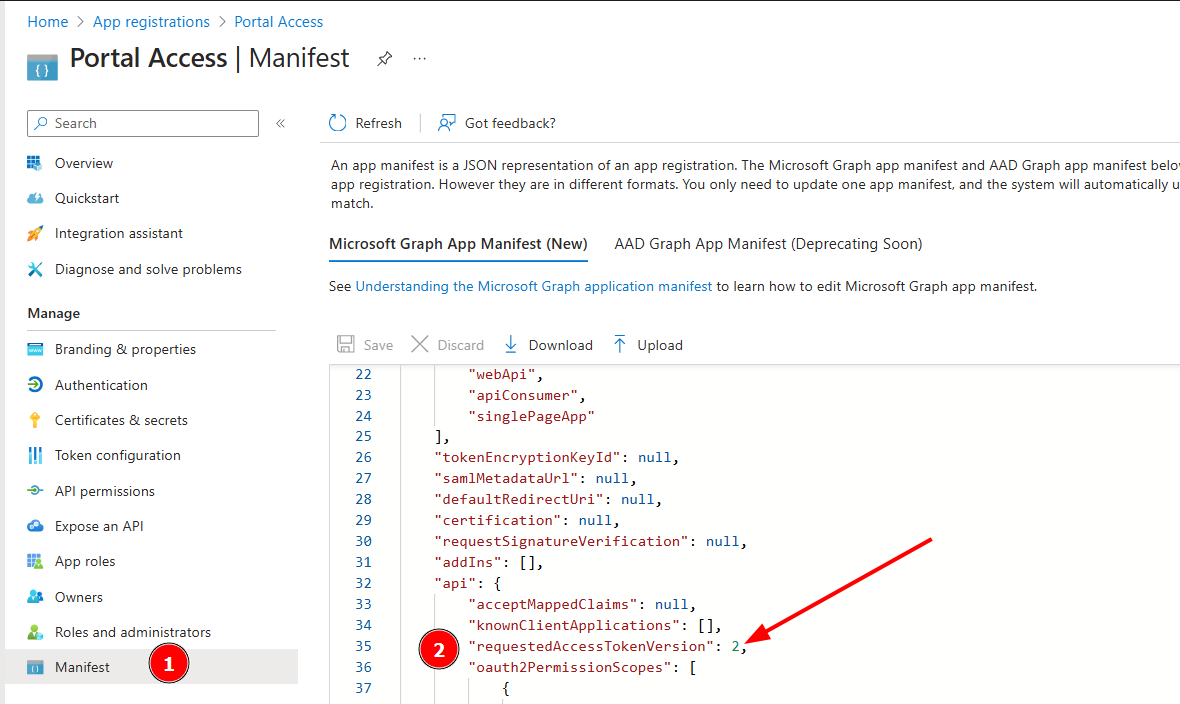Select Microsoft Graph App Manifest (New) tab
Screen dimensions: 1180x704
[x=458, y=244]
